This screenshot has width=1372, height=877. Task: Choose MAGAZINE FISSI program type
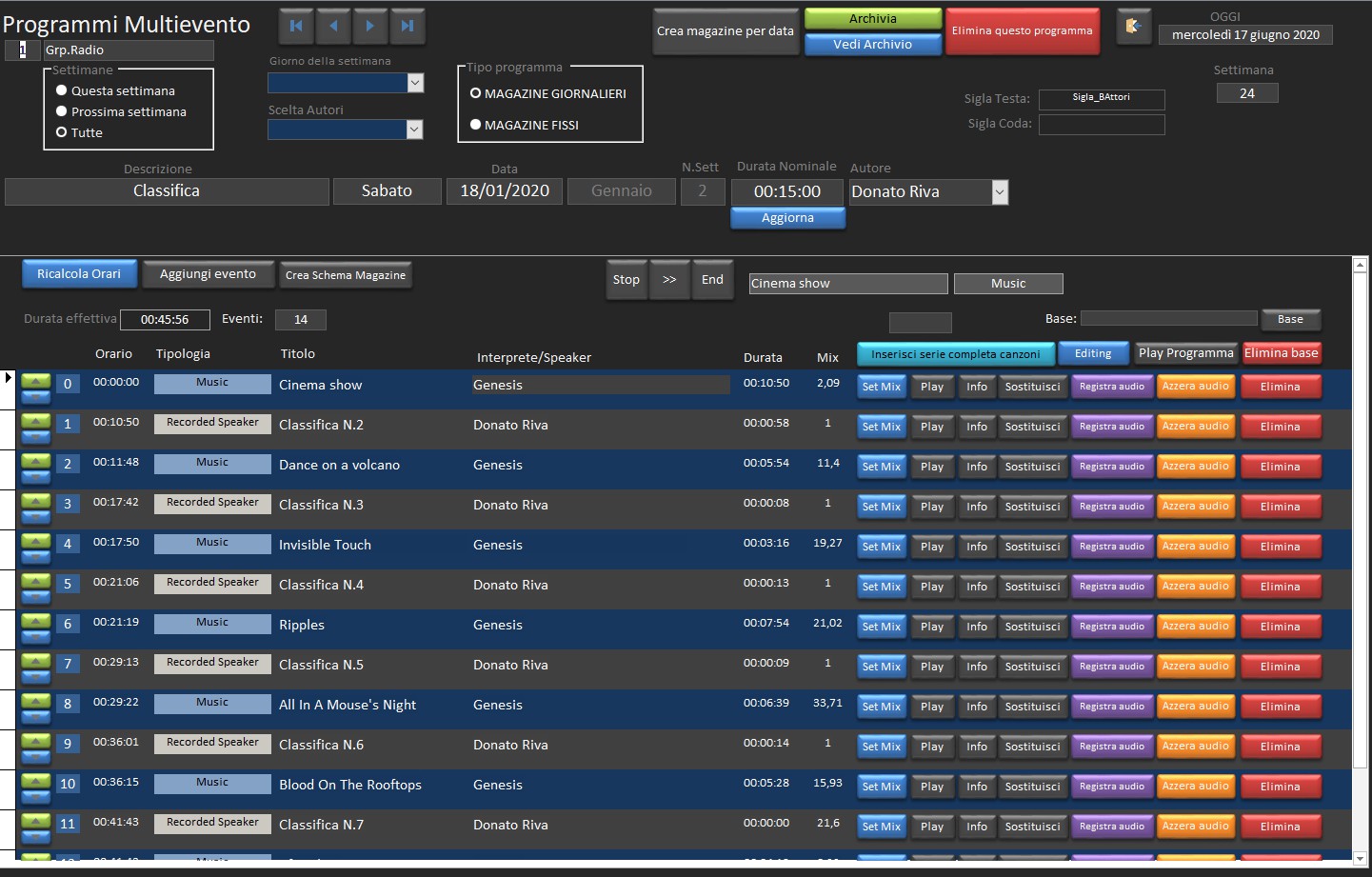(x=475, y=125)
